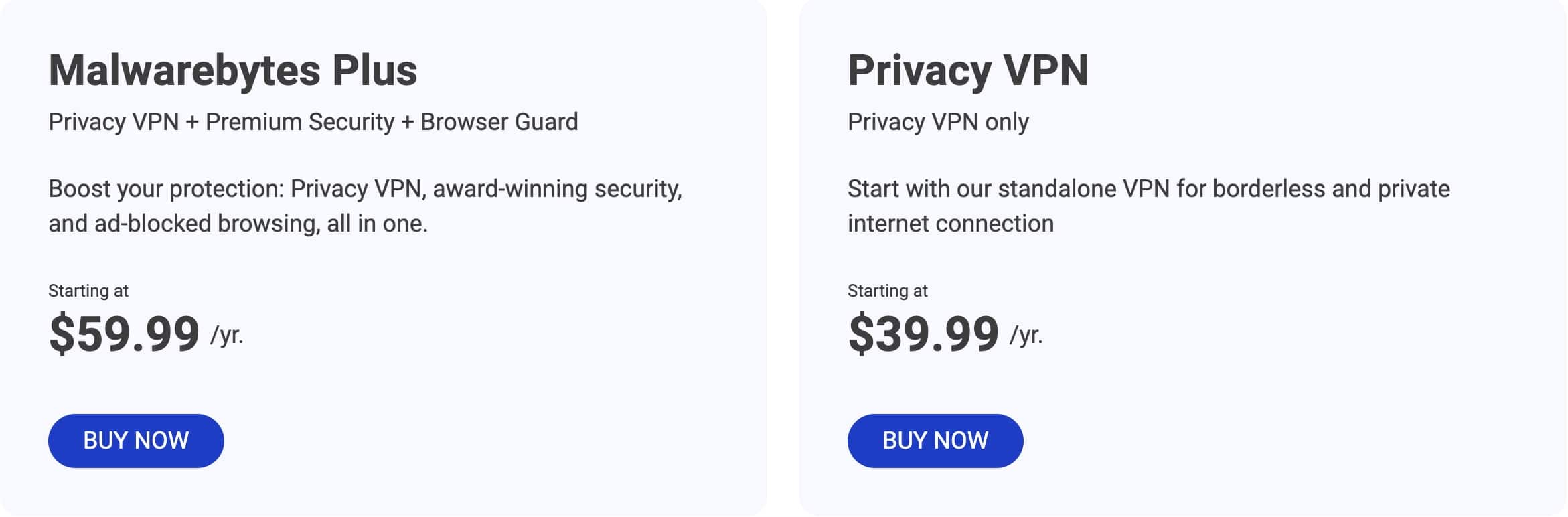Click "award-winning security" in the description

(x=558, y=190)
